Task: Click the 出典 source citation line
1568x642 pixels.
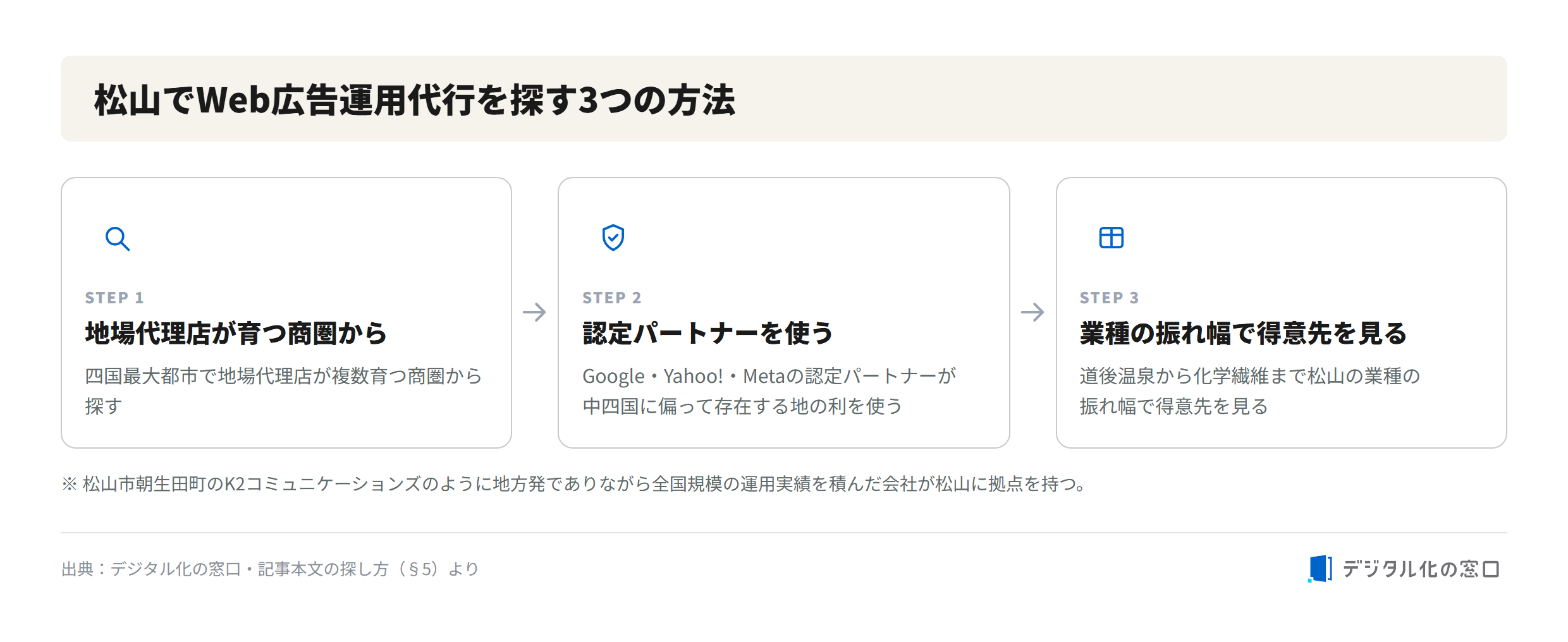Action: coord(270,569)
